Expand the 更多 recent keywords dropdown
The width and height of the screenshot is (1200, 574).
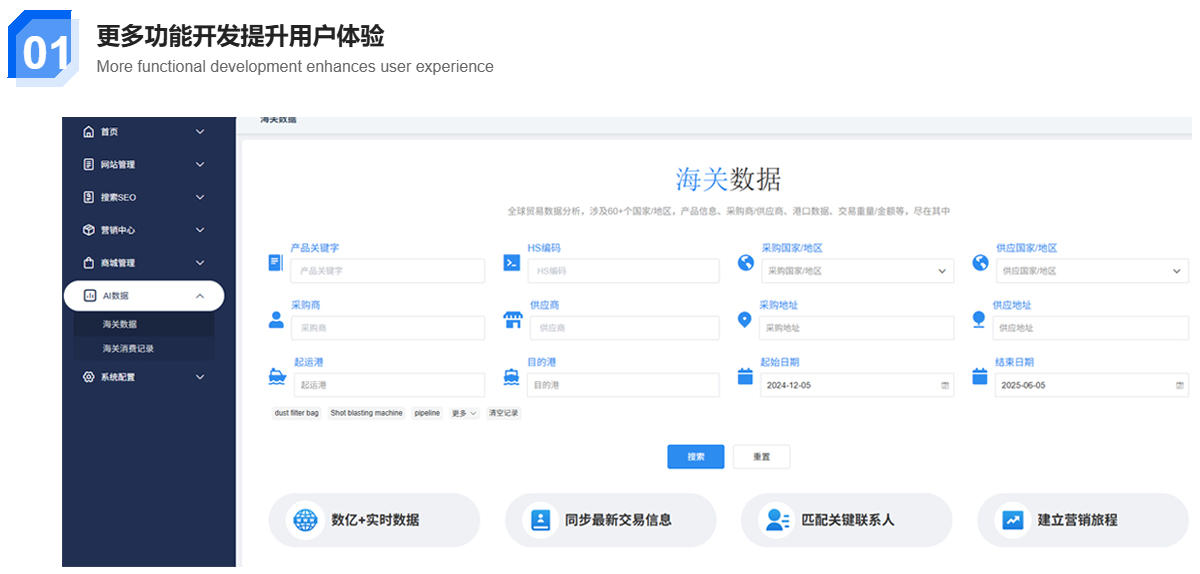464,413
